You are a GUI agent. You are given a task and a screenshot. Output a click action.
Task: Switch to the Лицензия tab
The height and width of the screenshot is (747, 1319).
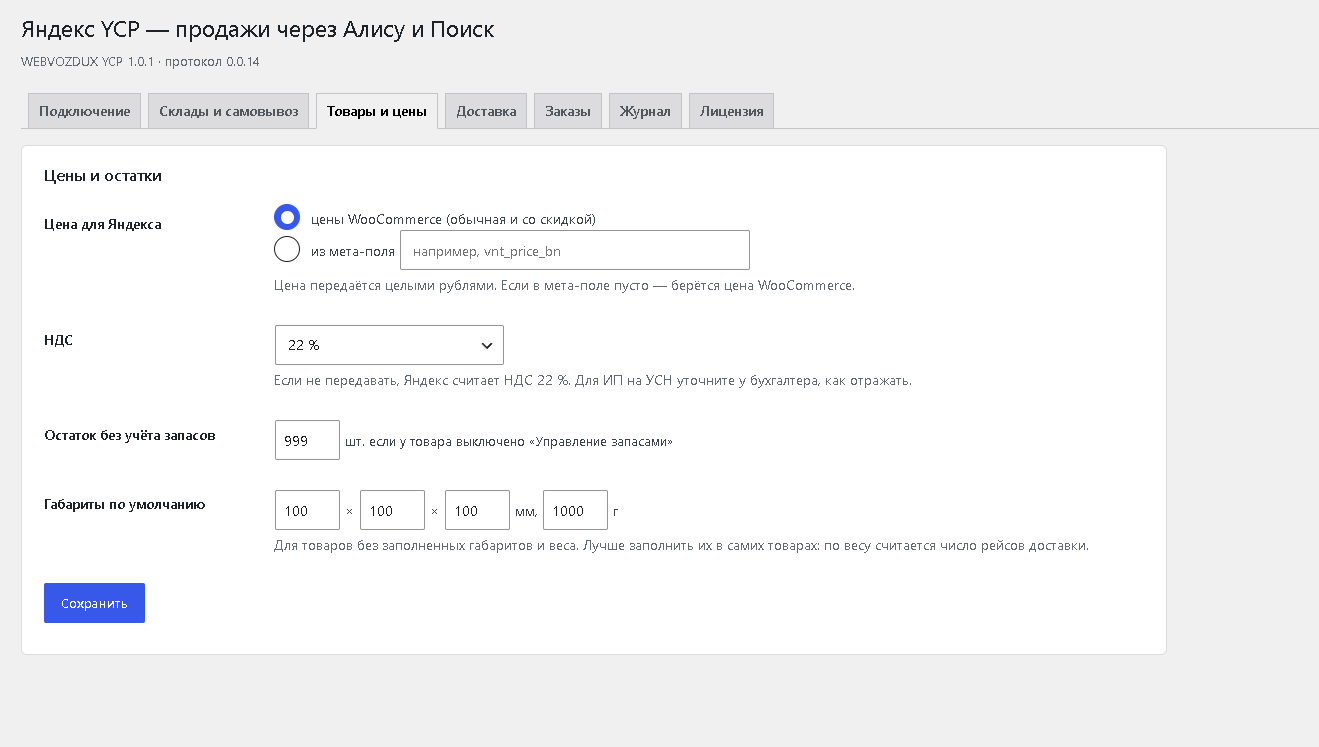click(731, 111)
